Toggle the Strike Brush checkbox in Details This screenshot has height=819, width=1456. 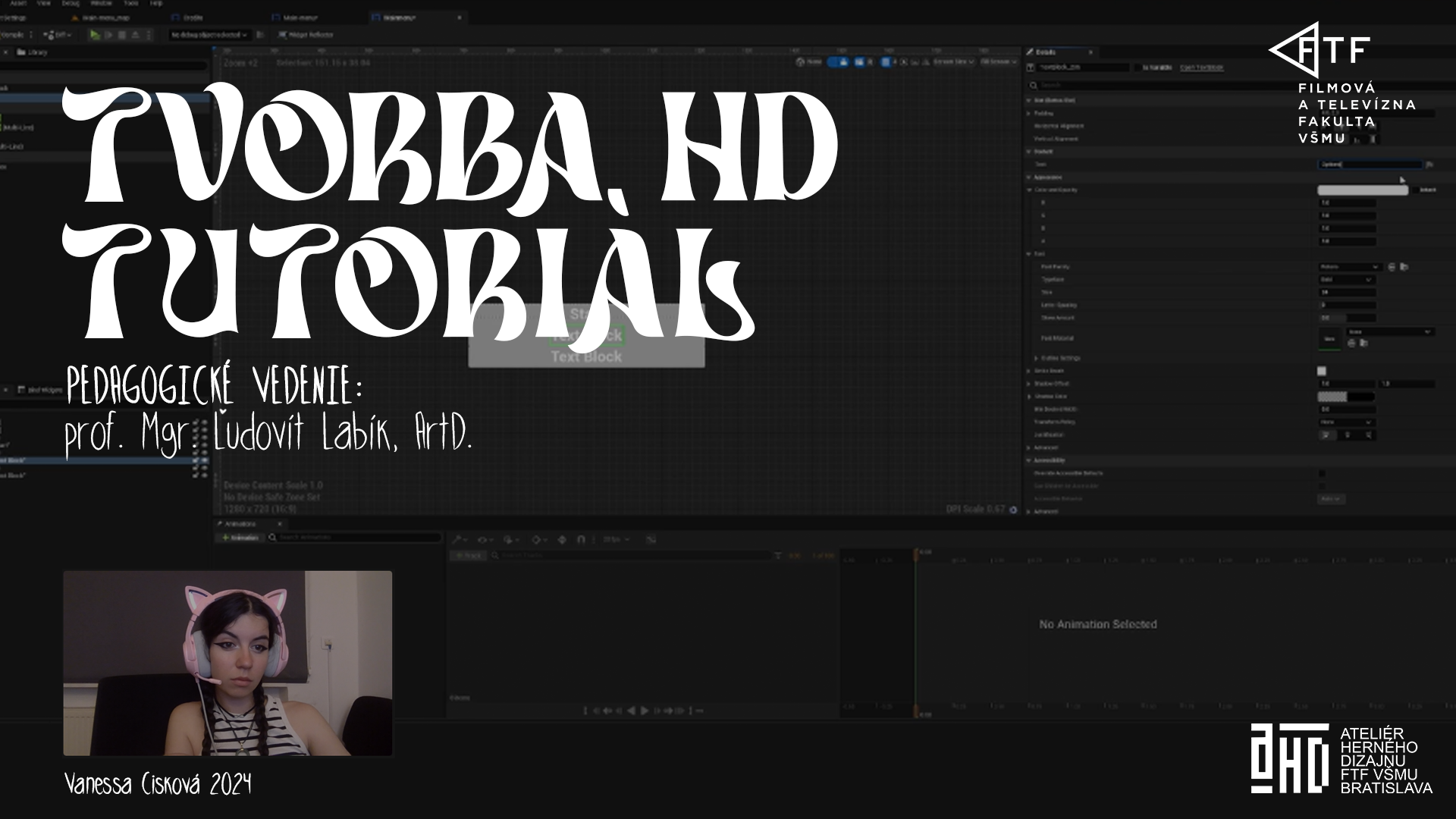(x=1322, y=371)
